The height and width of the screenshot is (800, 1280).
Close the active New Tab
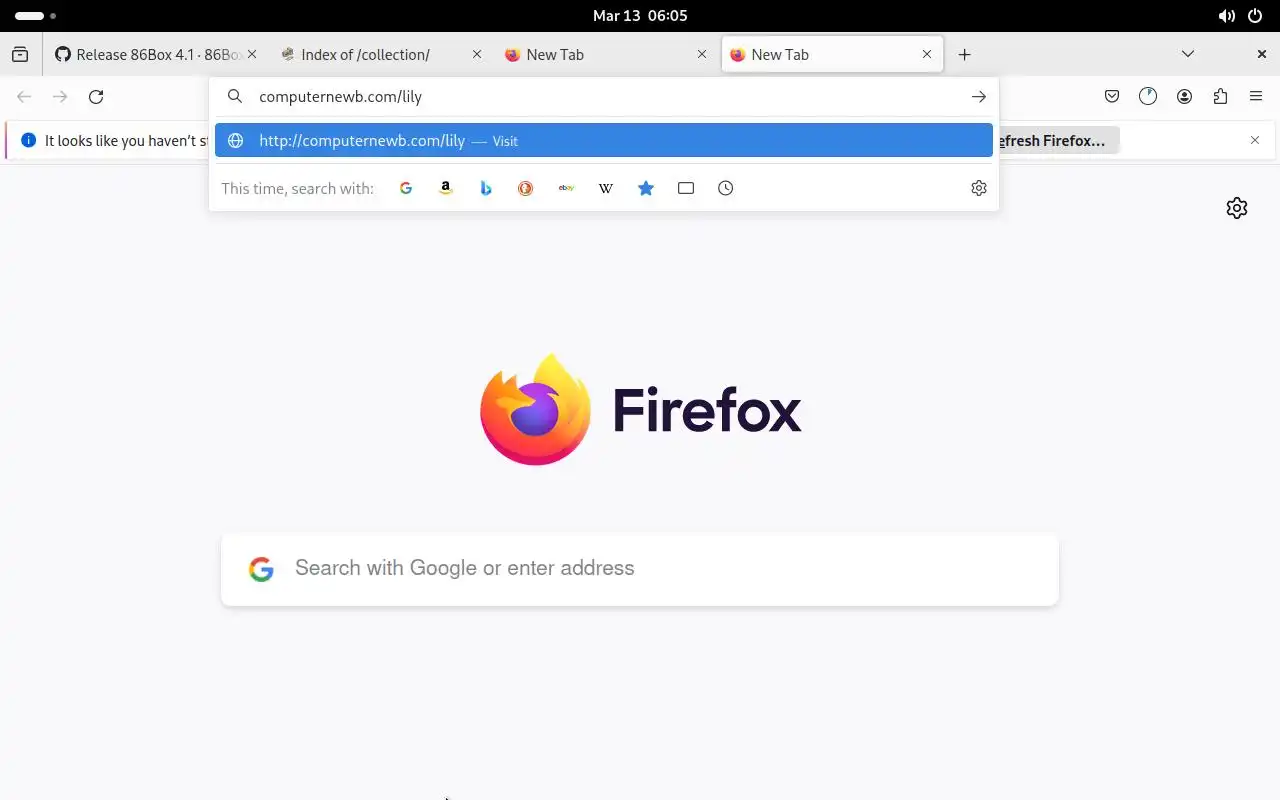tap(927, 55)
